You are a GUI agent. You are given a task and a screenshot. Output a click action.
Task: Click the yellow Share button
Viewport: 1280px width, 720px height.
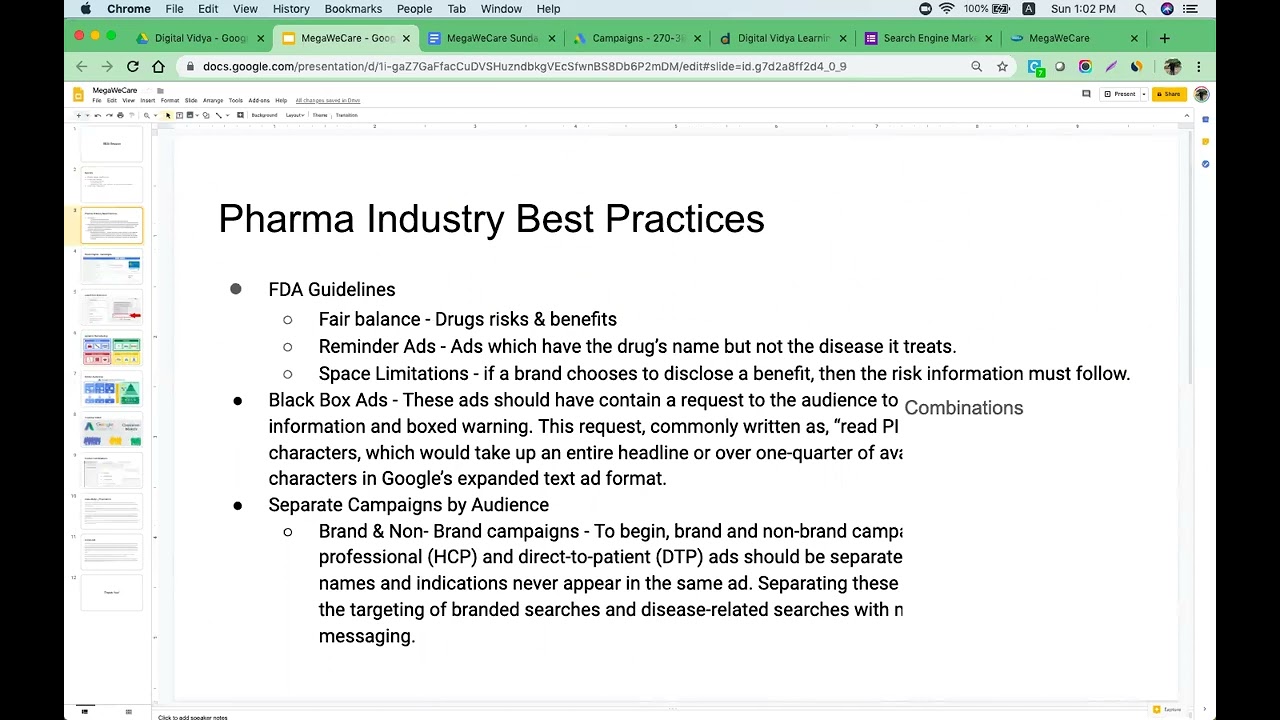pyautogui.click(x=1167, y=94)
